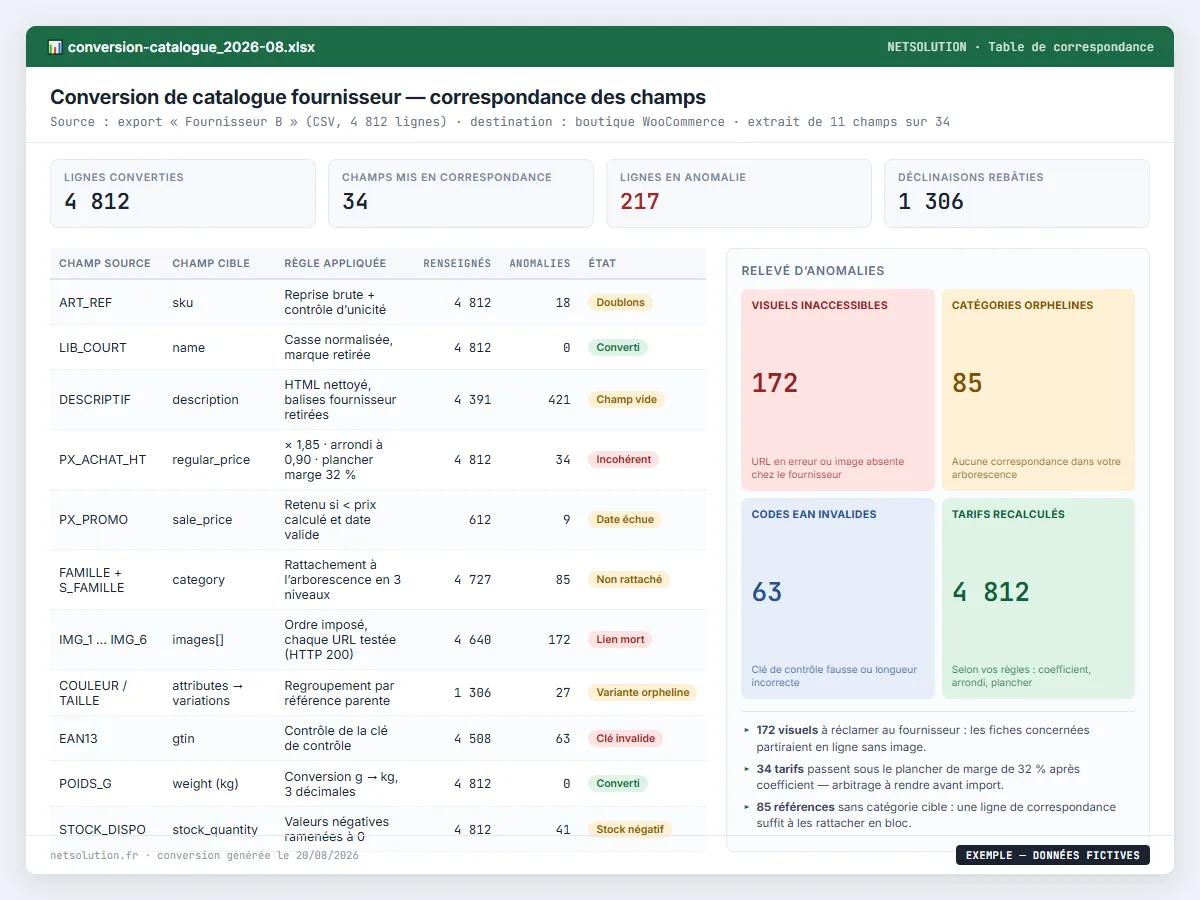Click the Stock négatif status badge

point(629,829)
